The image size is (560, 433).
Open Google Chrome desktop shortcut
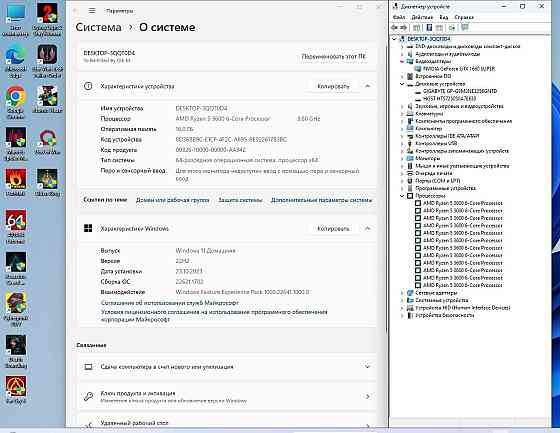click(x=15, y=103)
